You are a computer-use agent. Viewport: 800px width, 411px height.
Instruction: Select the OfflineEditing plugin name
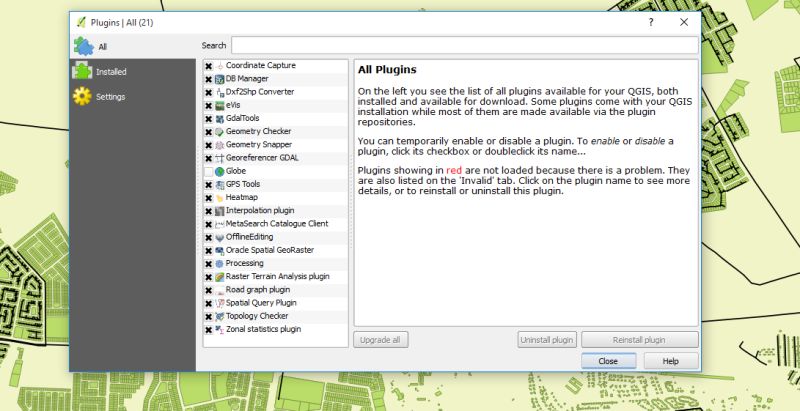pyautogui.click(x=249, y=237)
